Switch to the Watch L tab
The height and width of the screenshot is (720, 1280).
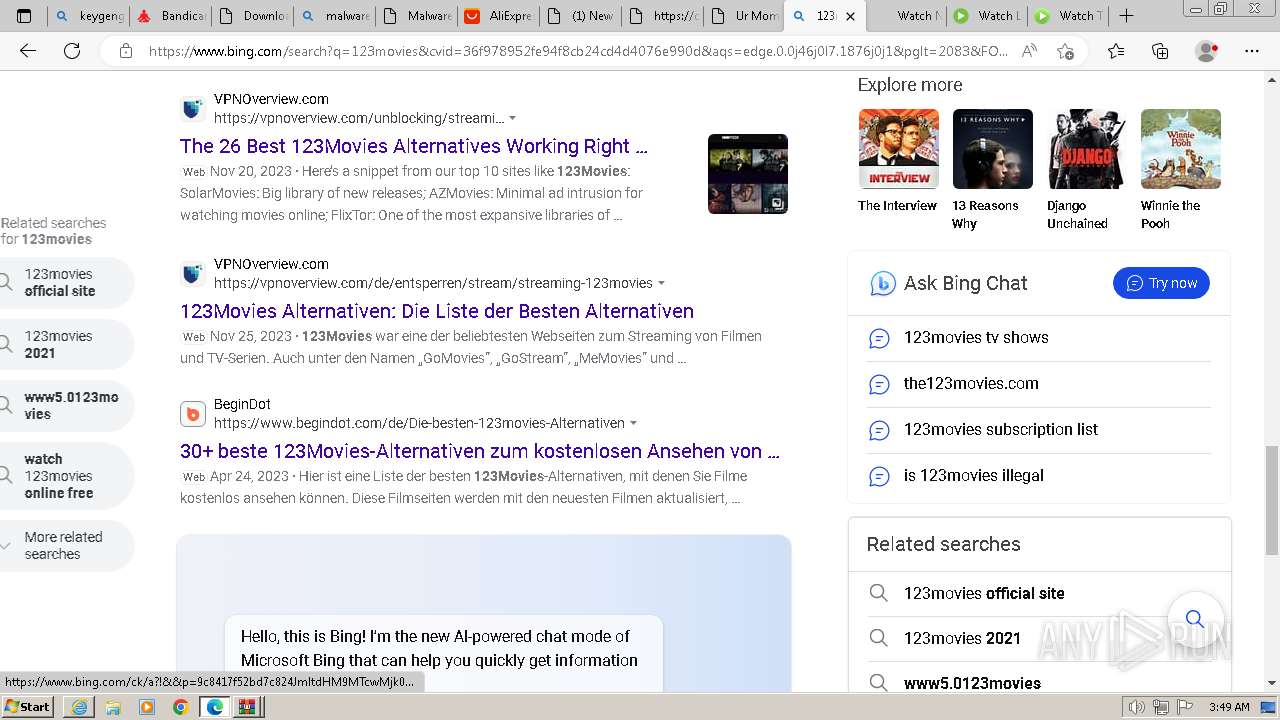click(987, 16)
